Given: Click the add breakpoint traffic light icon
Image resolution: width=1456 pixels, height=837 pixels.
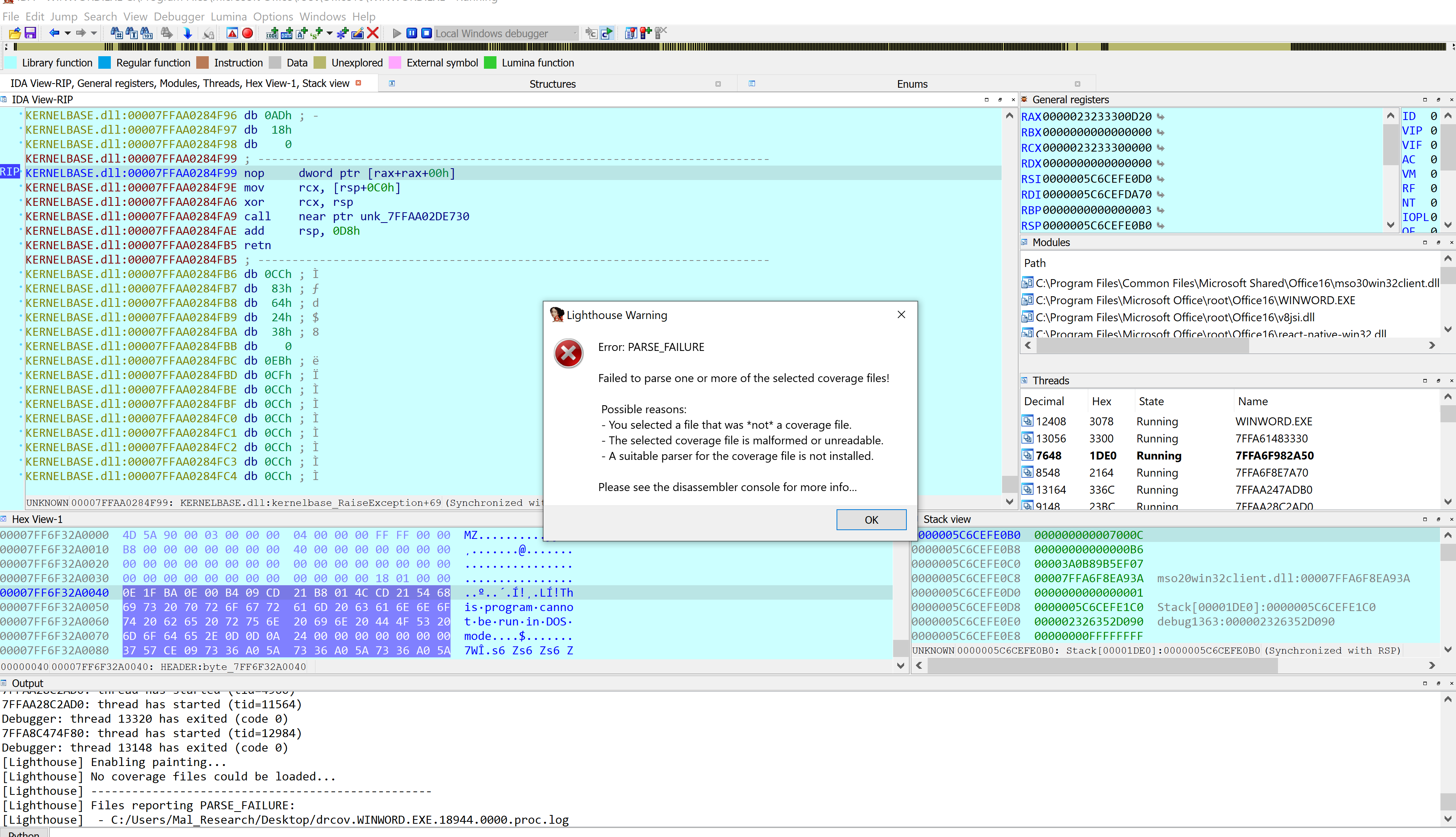Looking at the screenshot, I should pyautogui.click(x=646, y=33).
